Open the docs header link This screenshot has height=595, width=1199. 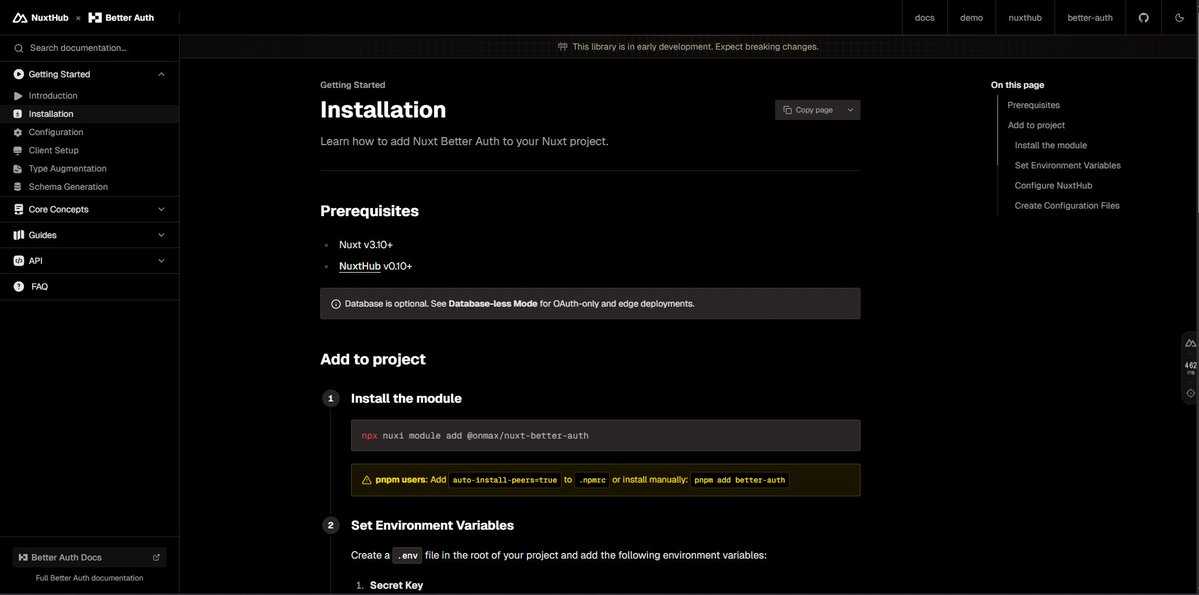coord(924,18)
